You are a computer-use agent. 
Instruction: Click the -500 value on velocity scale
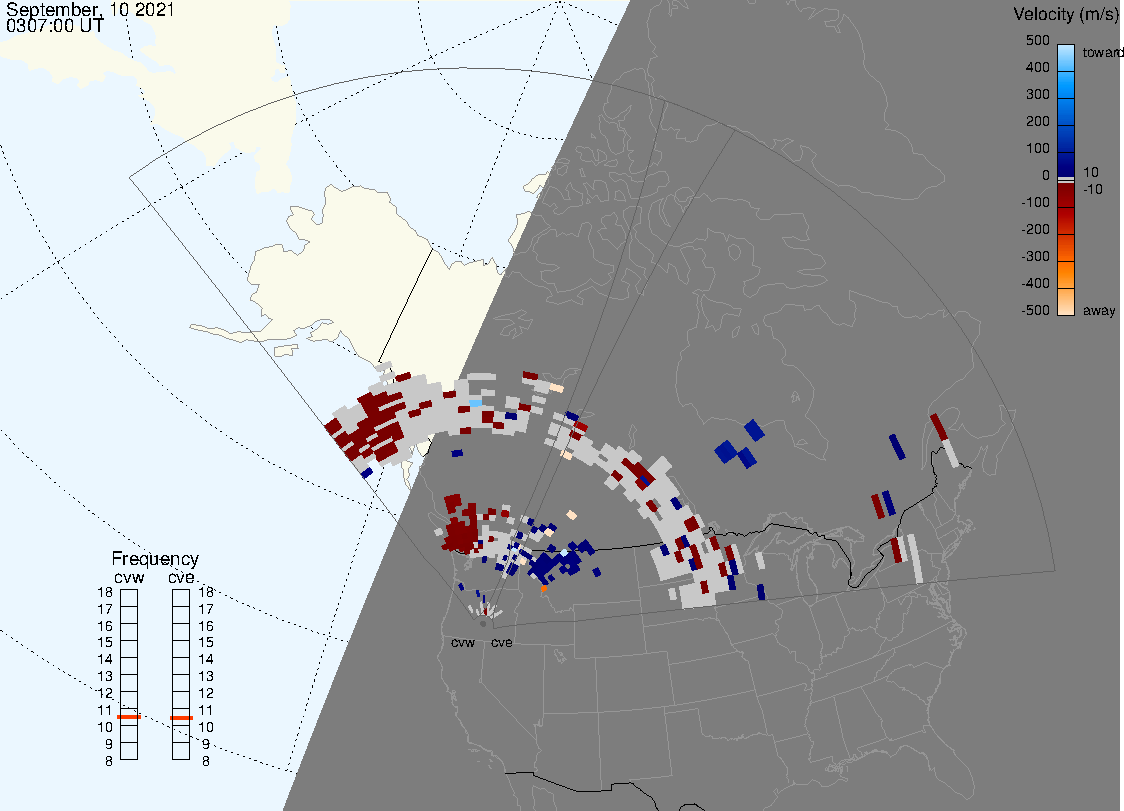pos(1035,310)
